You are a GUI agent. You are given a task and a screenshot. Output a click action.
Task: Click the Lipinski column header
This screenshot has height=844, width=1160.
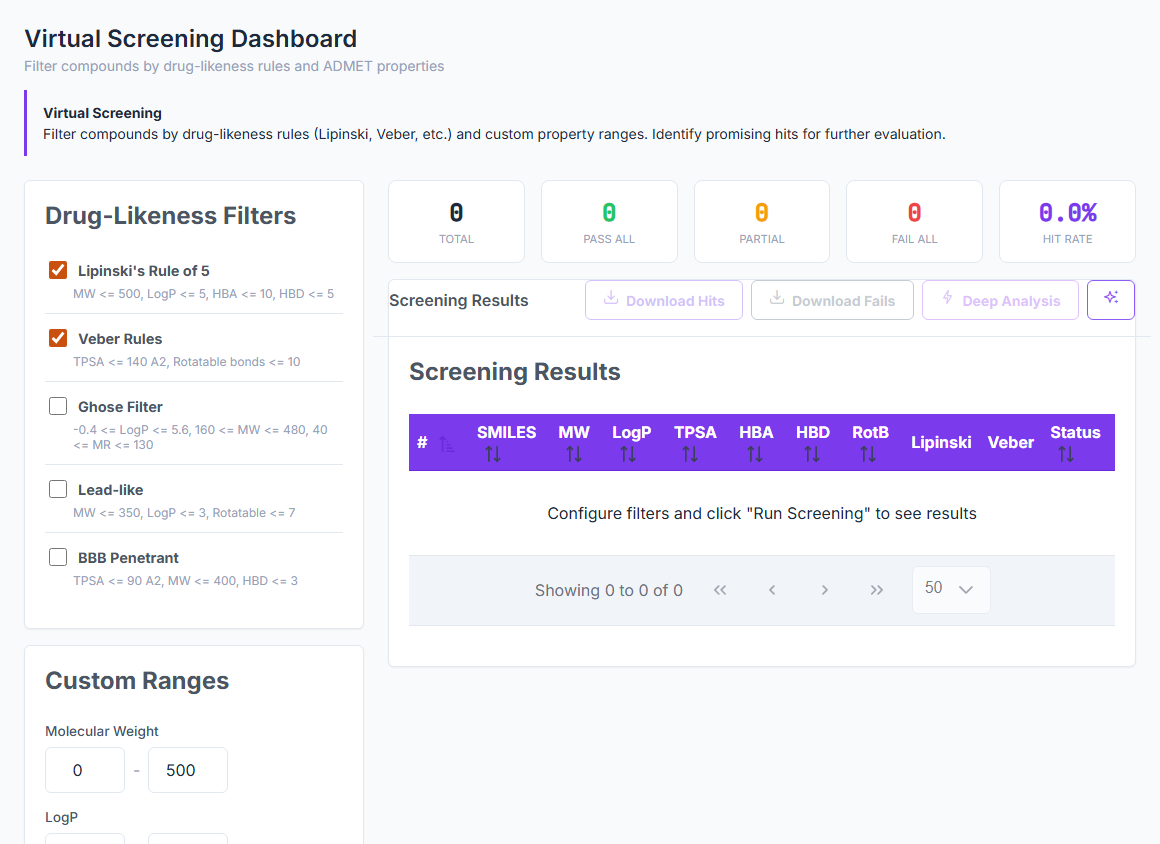(941, 442)
